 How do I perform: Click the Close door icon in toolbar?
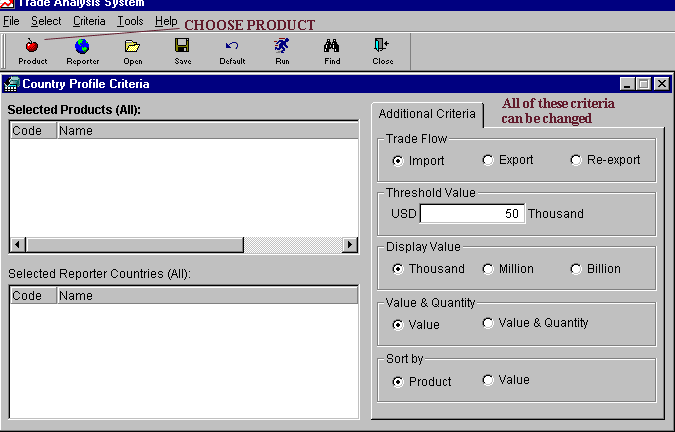click(382, 46)
